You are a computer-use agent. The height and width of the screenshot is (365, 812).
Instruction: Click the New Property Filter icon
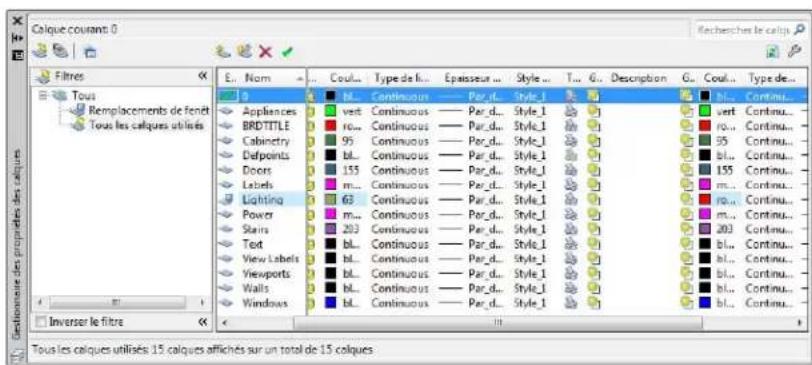click(39, 51)
